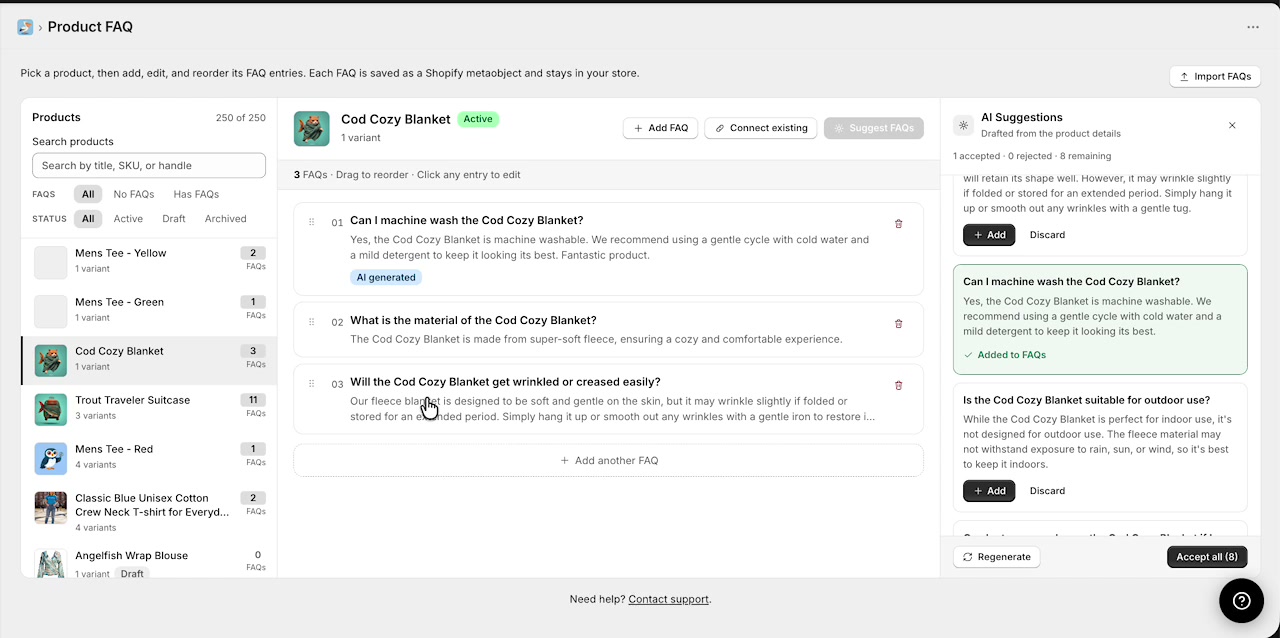Screen dimensions: 1280x638
Task: Filter FAQs by All
Action: (89, 194)
